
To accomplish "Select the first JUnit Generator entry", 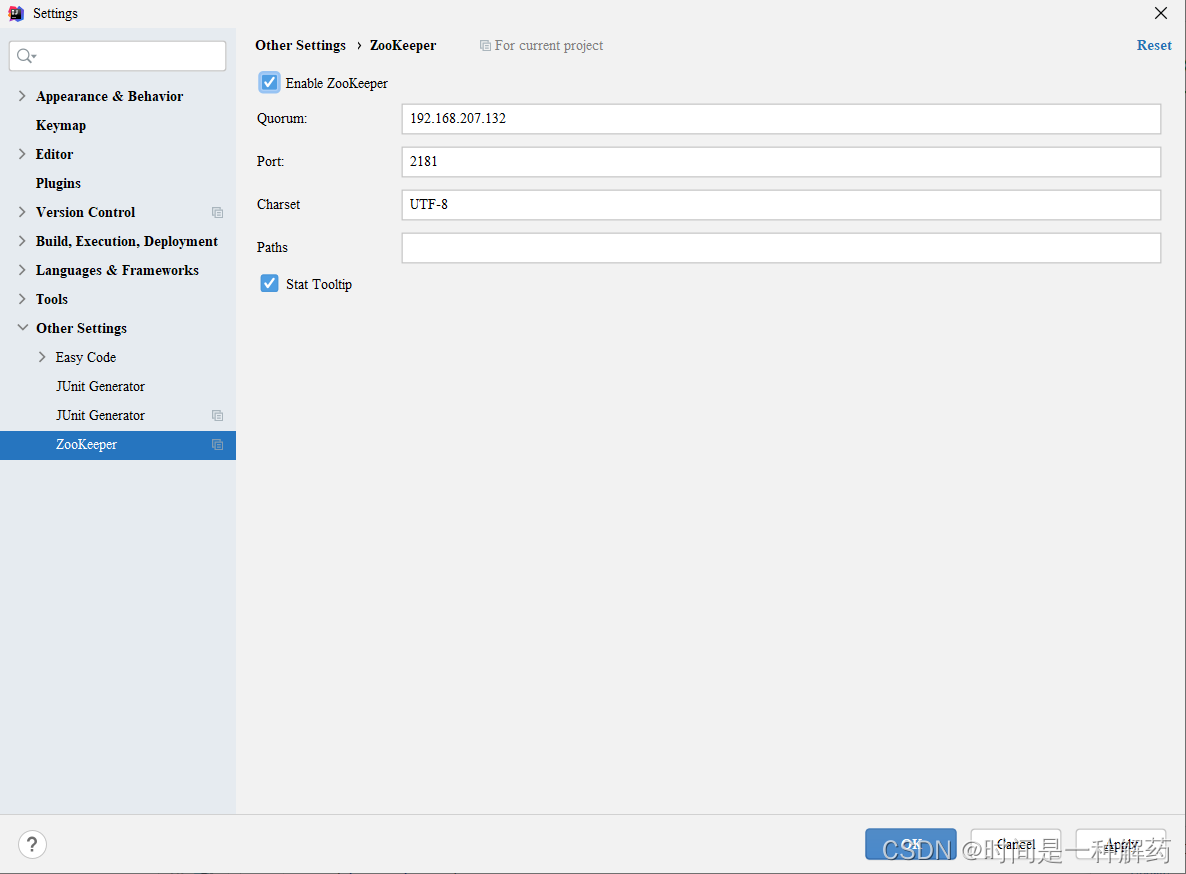I will coord(100,386).
